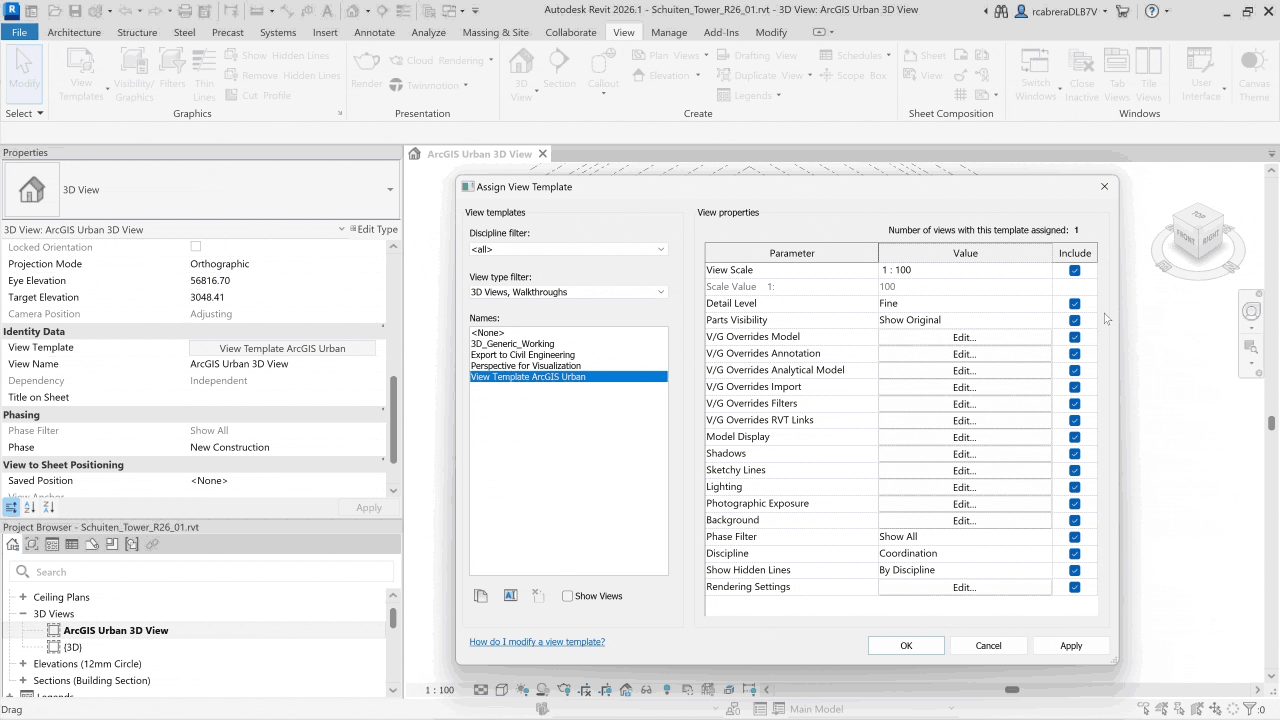Click the Detail Level icon in view control bar
Image resolution: width=1280 pixels, height=720 pixels.
481,690
